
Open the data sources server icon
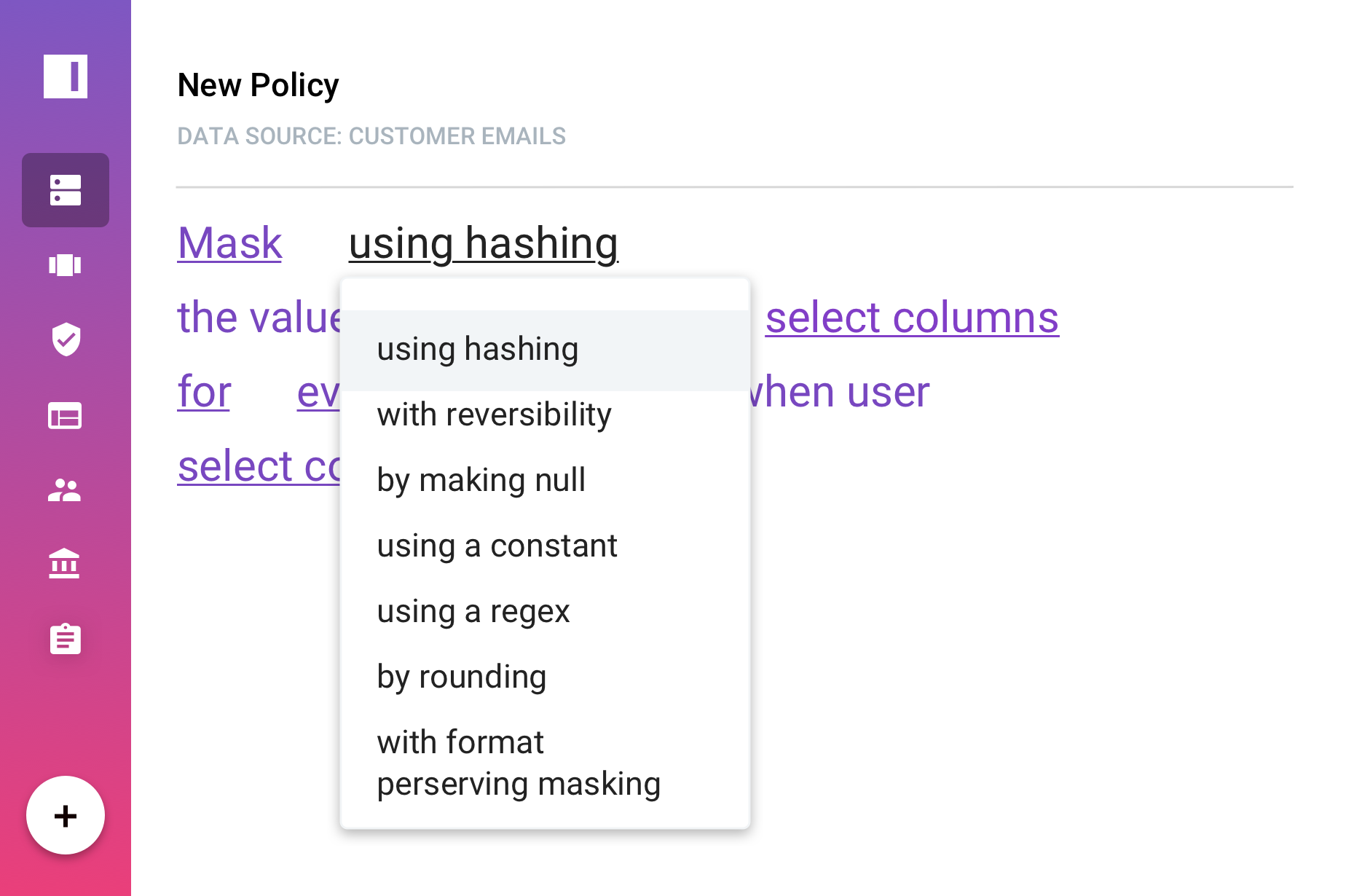pos(66,190)
